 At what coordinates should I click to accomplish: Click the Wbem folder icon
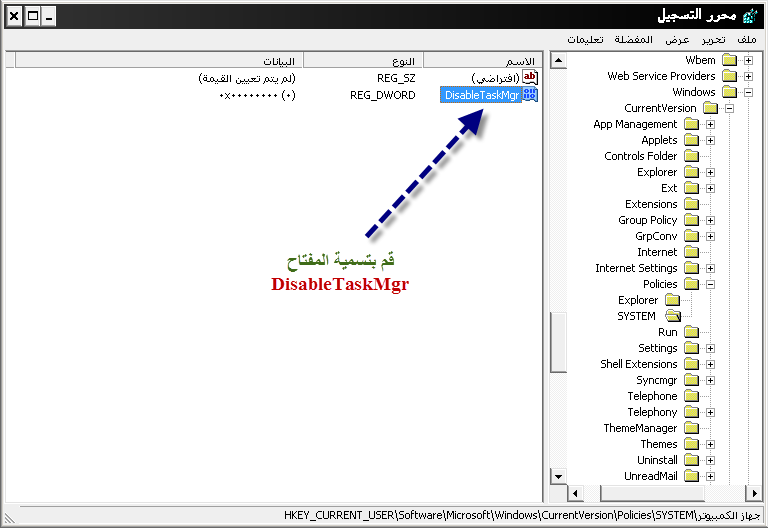729,60
